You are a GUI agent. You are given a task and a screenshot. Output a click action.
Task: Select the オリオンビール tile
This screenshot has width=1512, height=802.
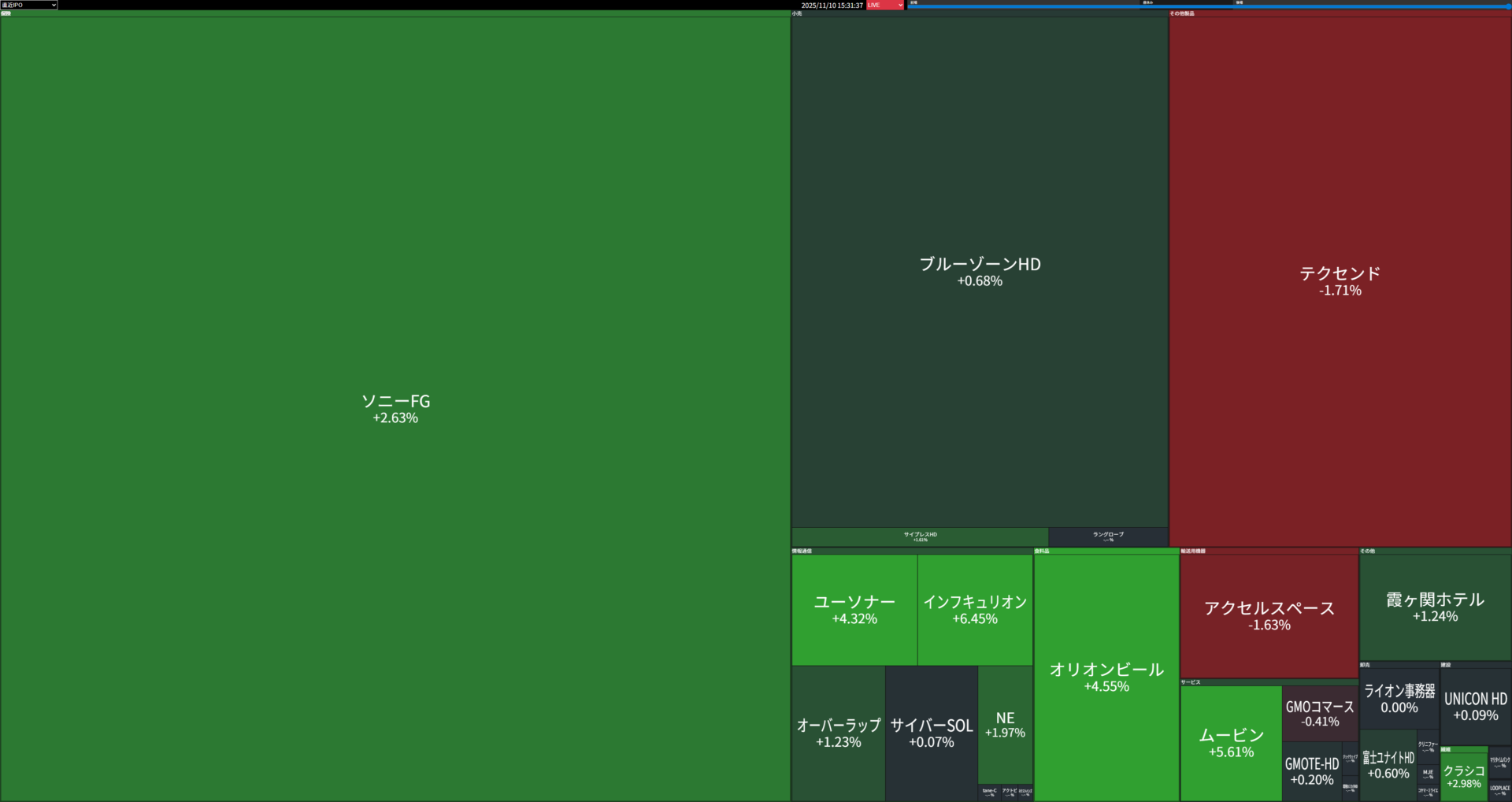[1106, 678]
